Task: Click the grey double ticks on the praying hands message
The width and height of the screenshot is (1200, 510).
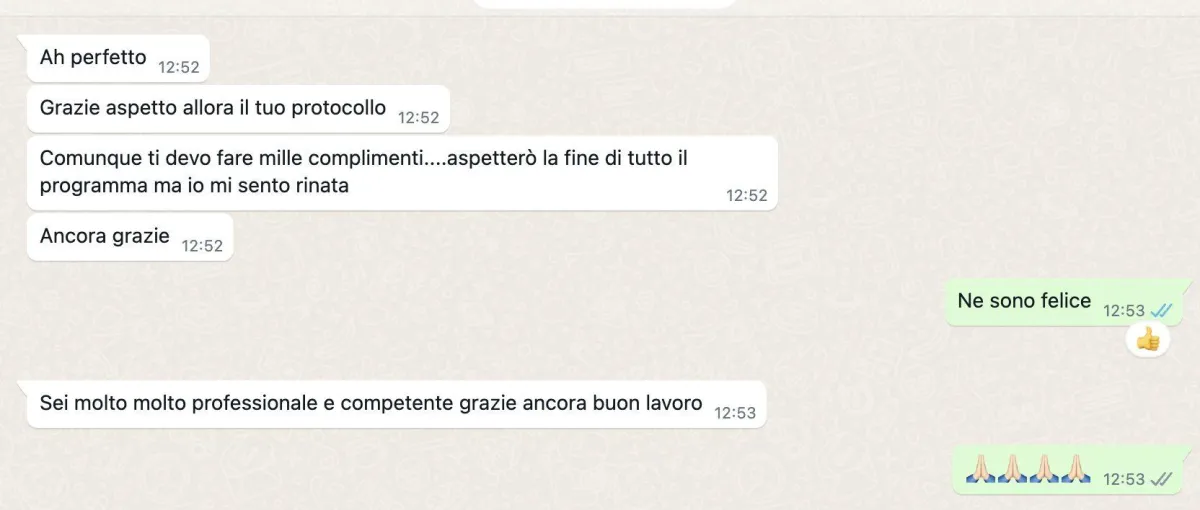Action: click(x=1161, y=479)
